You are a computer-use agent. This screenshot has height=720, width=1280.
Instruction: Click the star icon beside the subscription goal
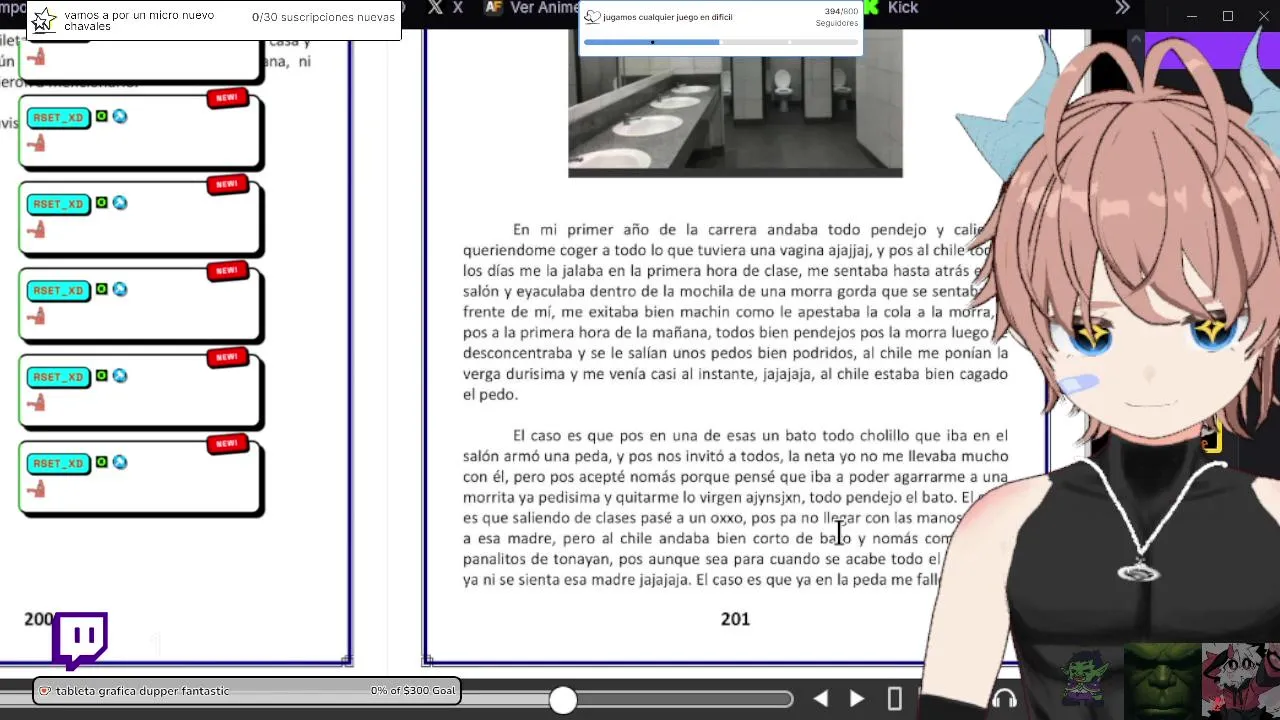click(x=44, y=20)
